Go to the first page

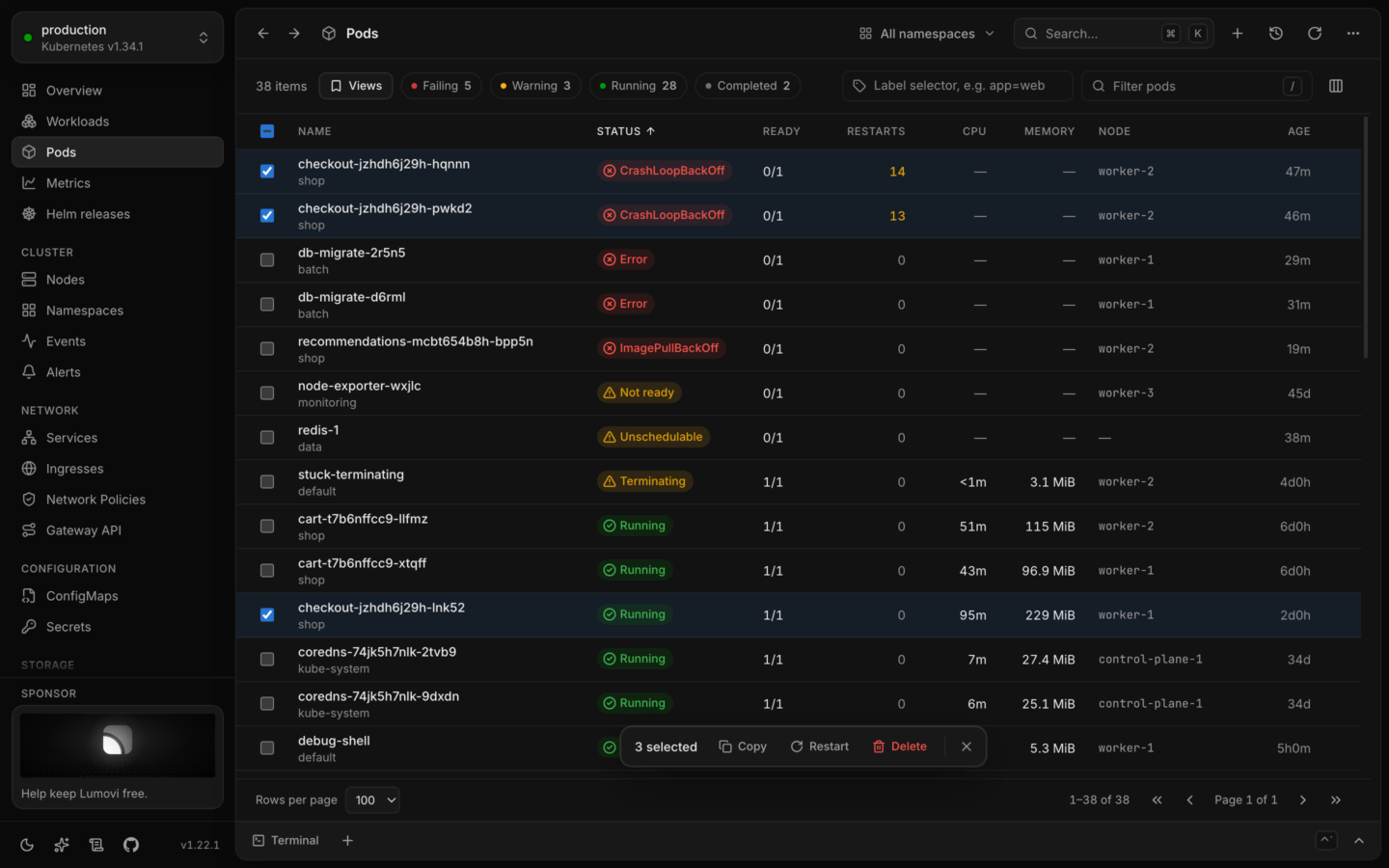point(1157,800)
